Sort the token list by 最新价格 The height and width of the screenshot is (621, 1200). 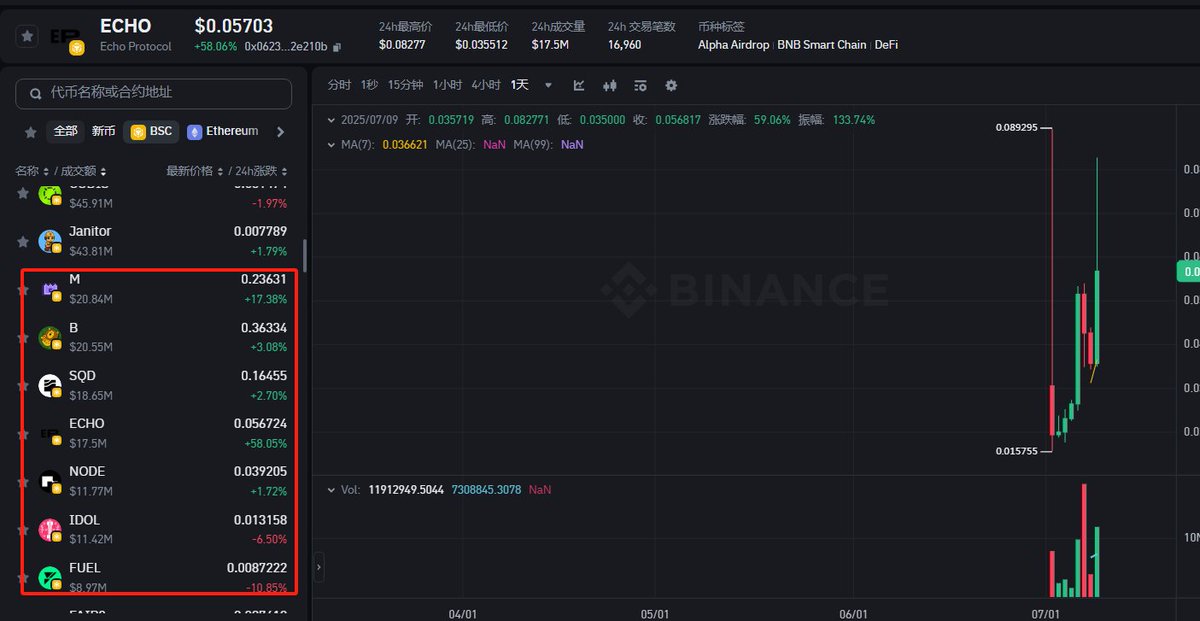(x=194, y=171)
